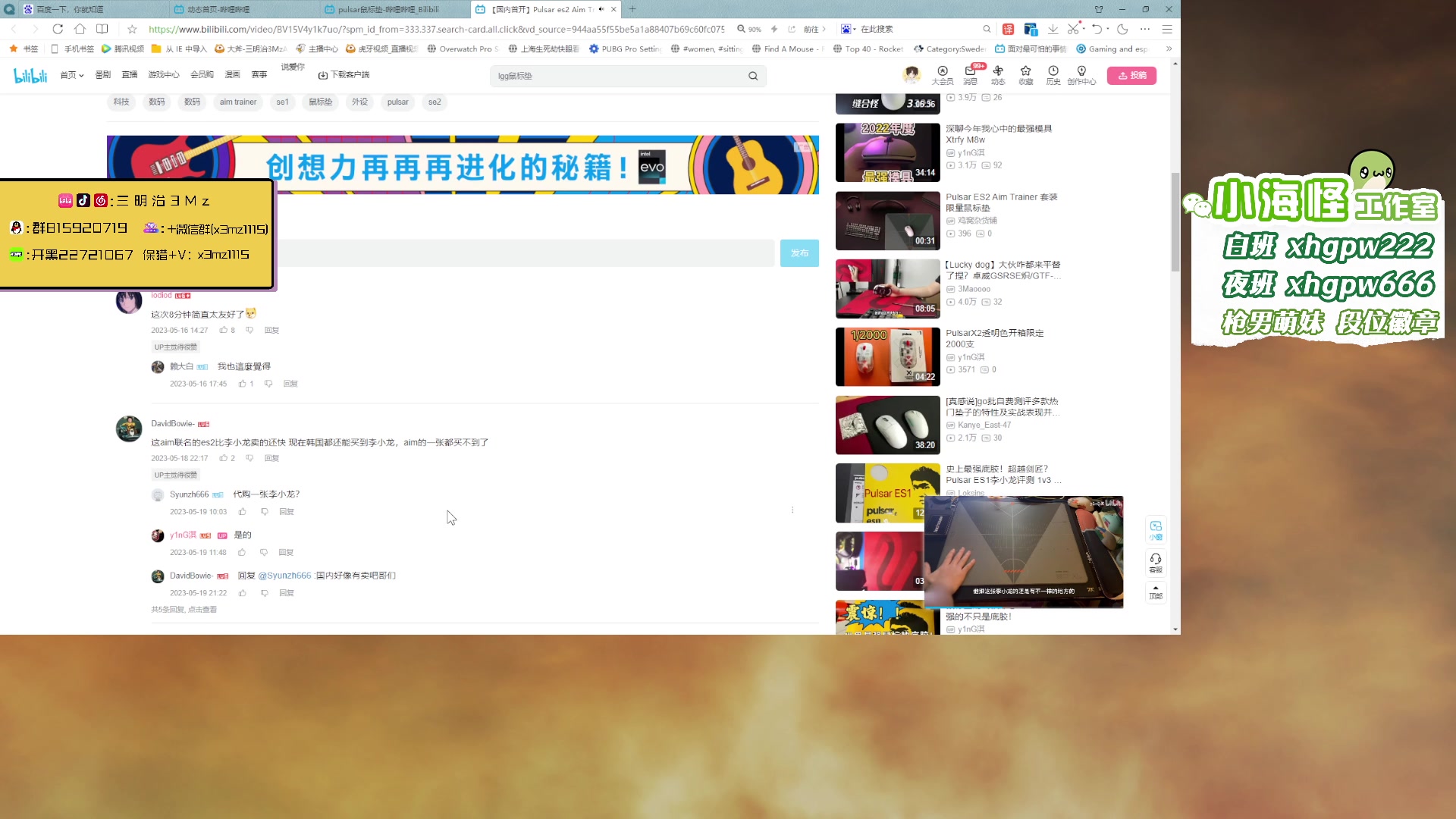Expand 共5条回复 点击查看 replies
The image size is (1456, 819).
coord(184,609)
